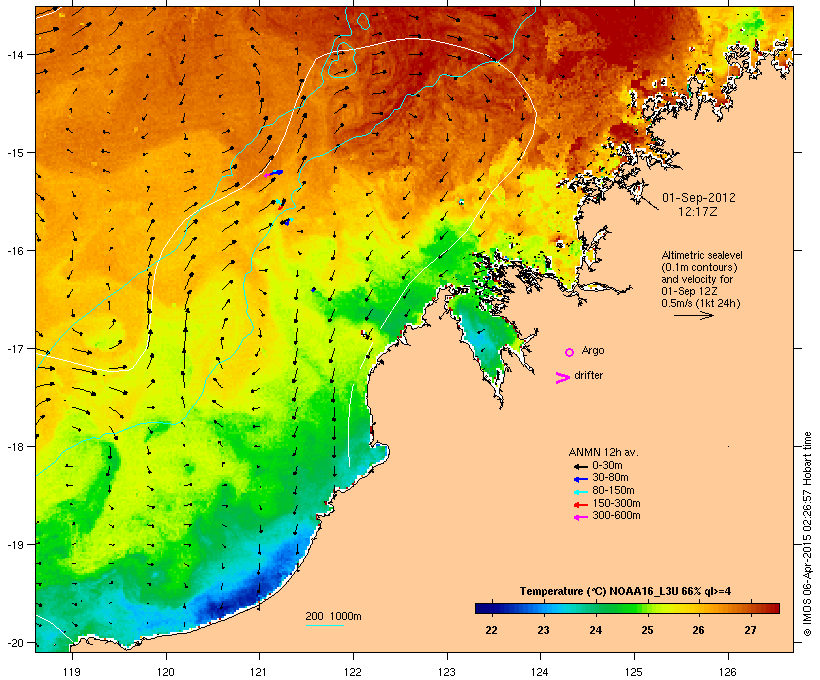Click the date label 01-Sep-2012
This screenshot has width=820, height=680.
699,198
